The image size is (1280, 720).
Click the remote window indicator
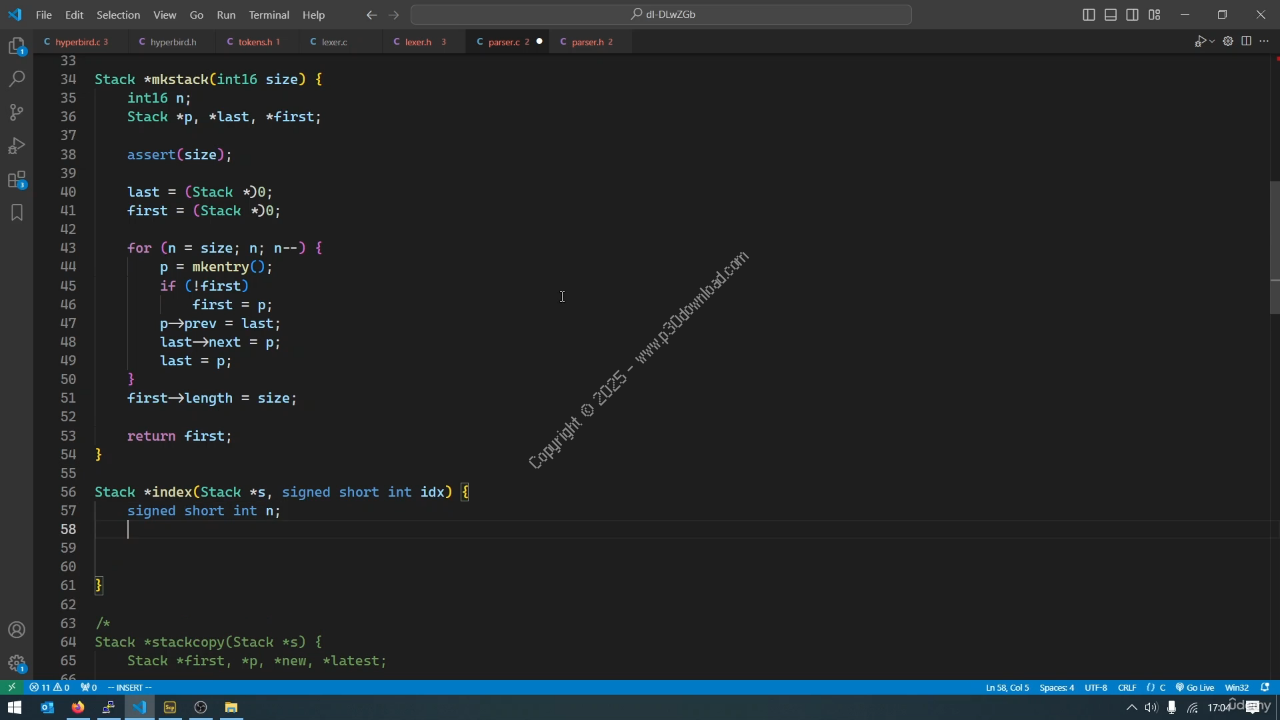click(11, 688)
